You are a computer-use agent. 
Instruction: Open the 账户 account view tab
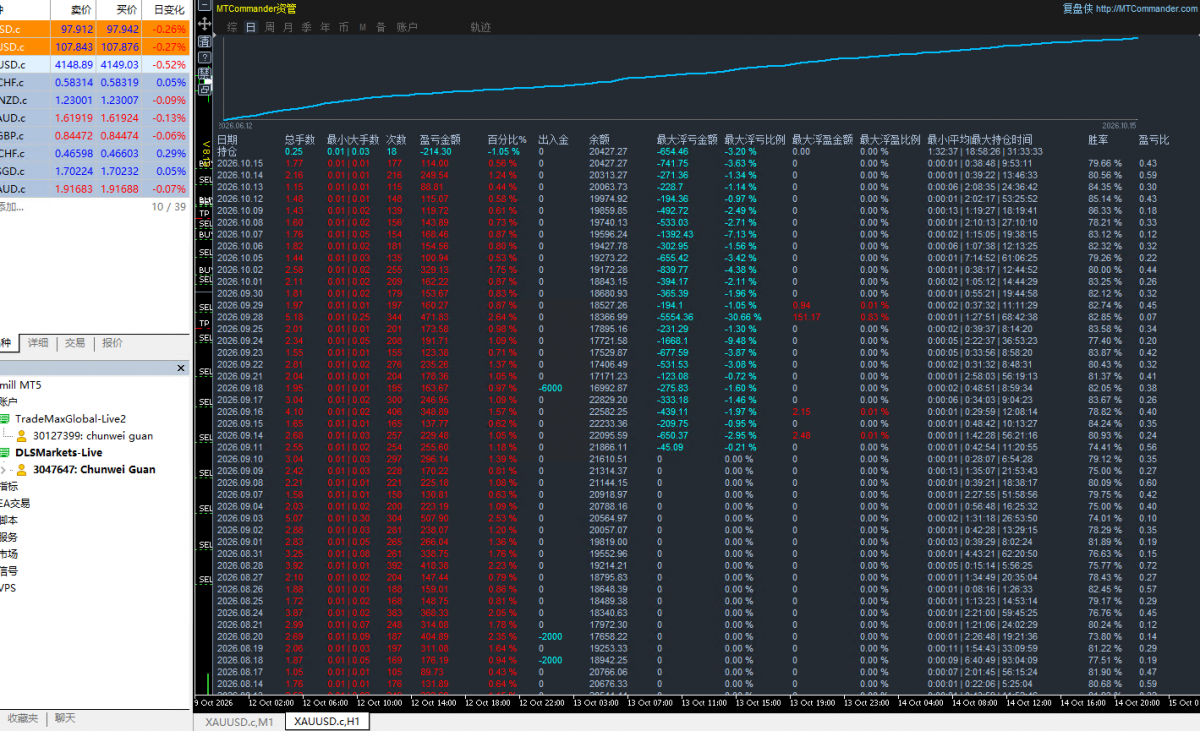(408, 27)
